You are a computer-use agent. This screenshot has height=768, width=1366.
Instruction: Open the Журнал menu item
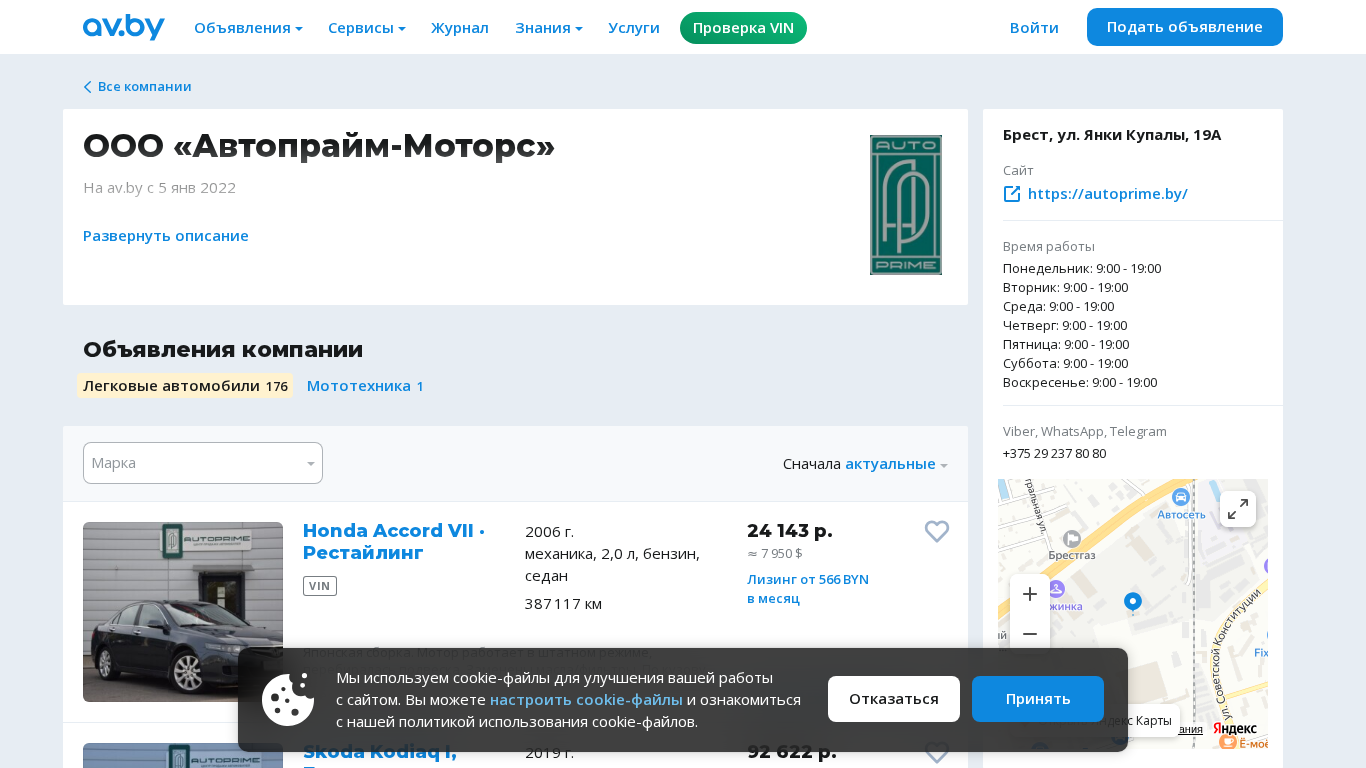coord(459,28)
